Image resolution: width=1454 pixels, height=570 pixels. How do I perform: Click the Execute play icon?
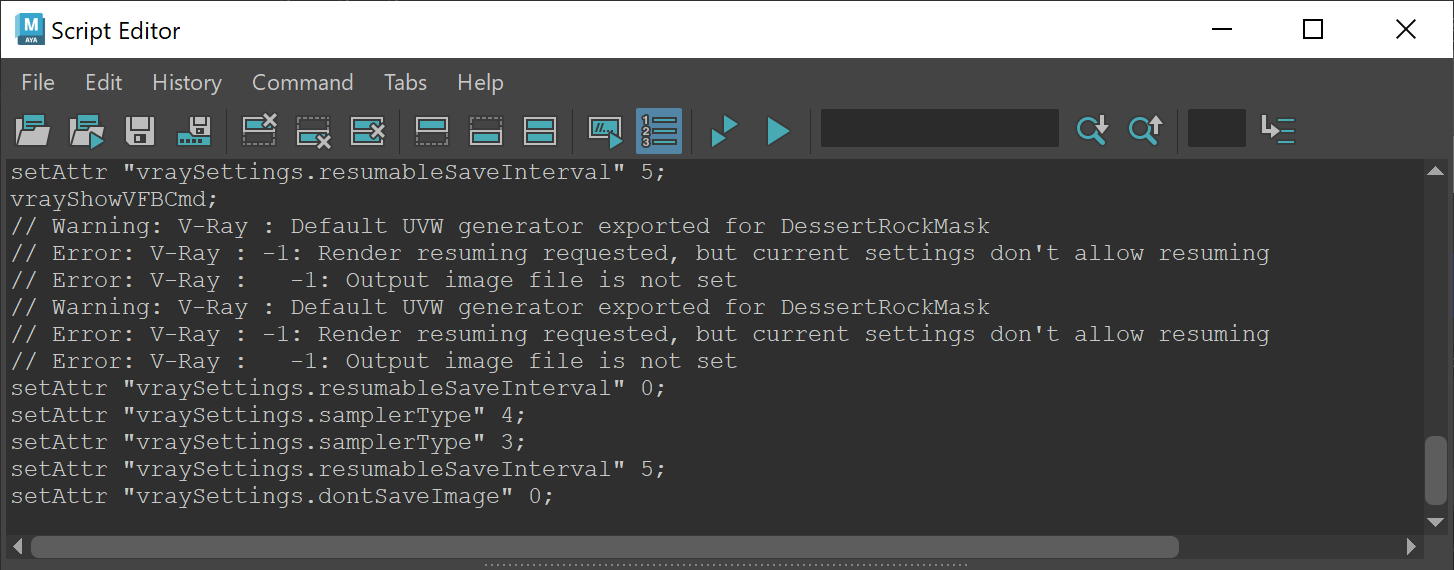coord(778,131)
